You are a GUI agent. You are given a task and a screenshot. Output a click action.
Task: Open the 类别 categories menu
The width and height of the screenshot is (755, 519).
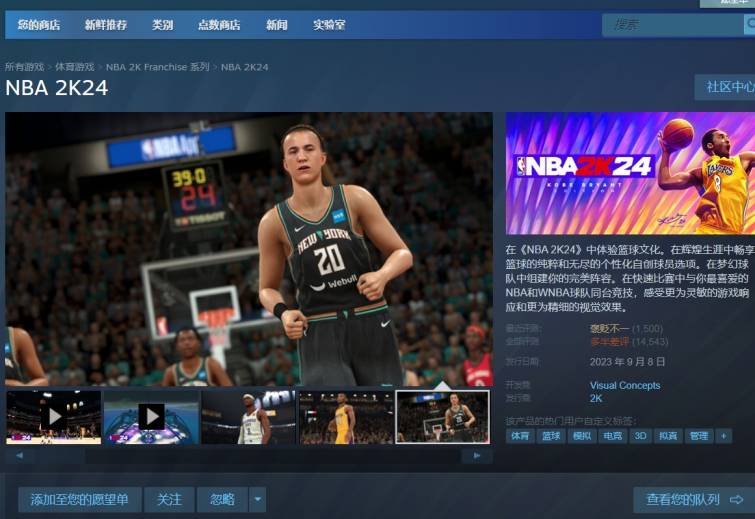pos(162,25)
